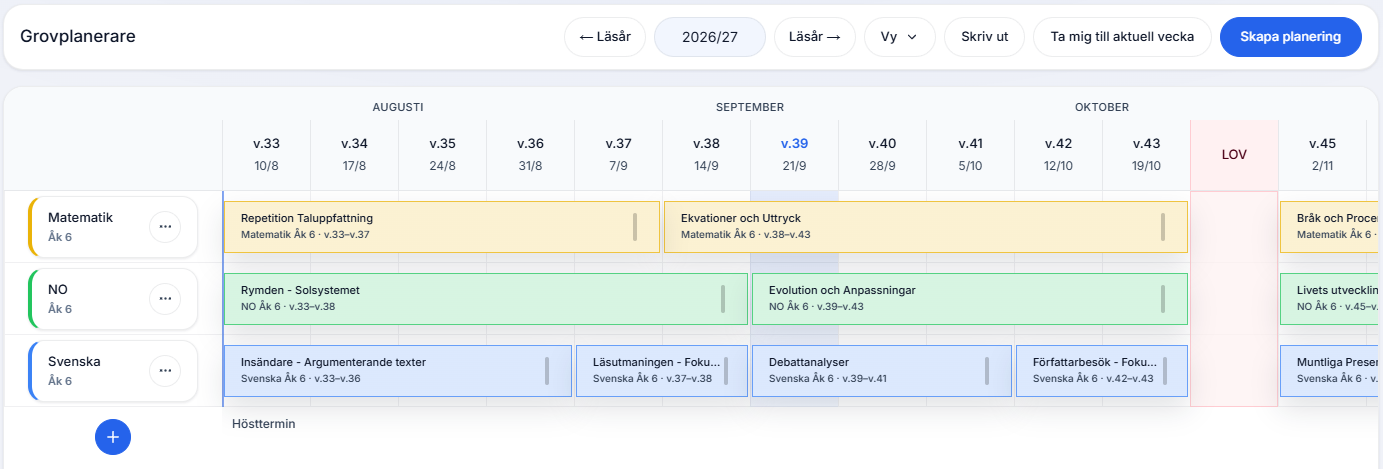The width and height of the screenshot is (1383, 469).
Task: Select week v.40 header
Action: click(x=883, y=155)
